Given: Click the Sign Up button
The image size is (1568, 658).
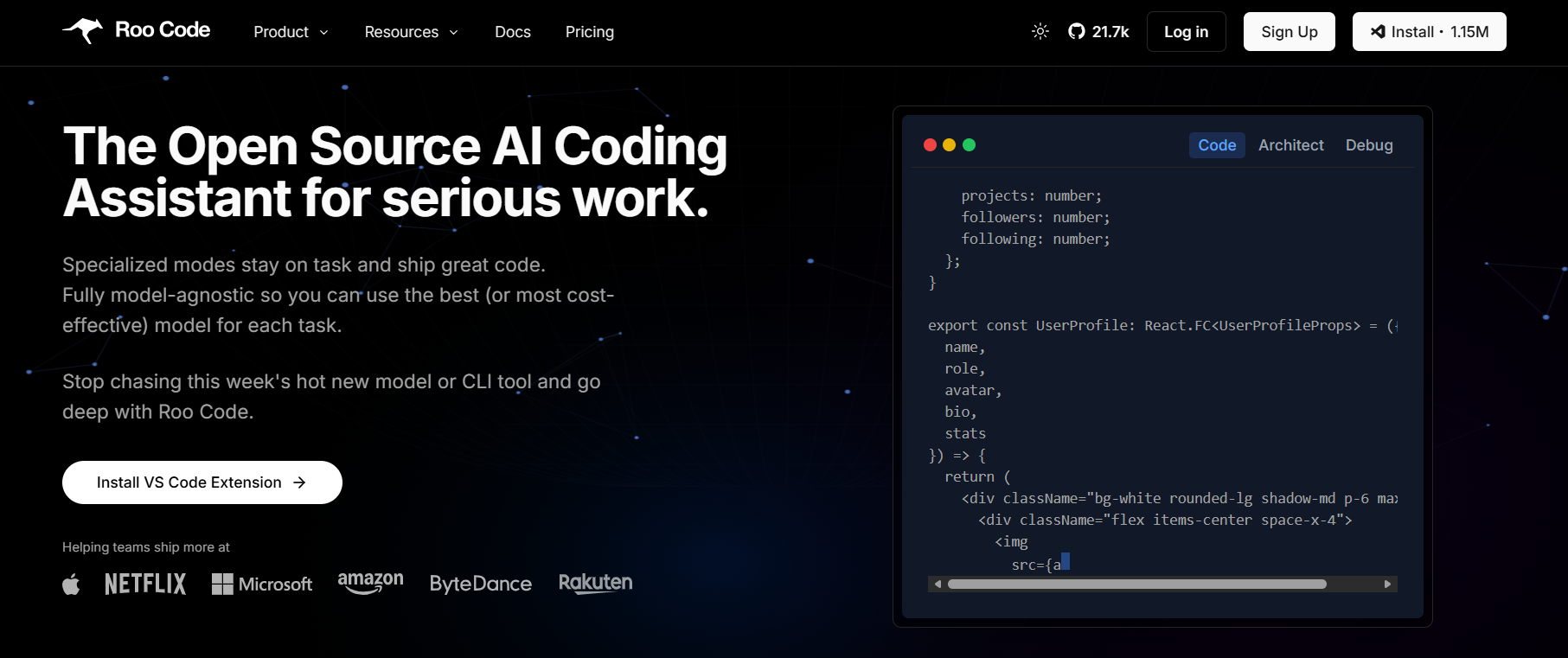Looking at the screenshot, I should tap(1289, 32).
